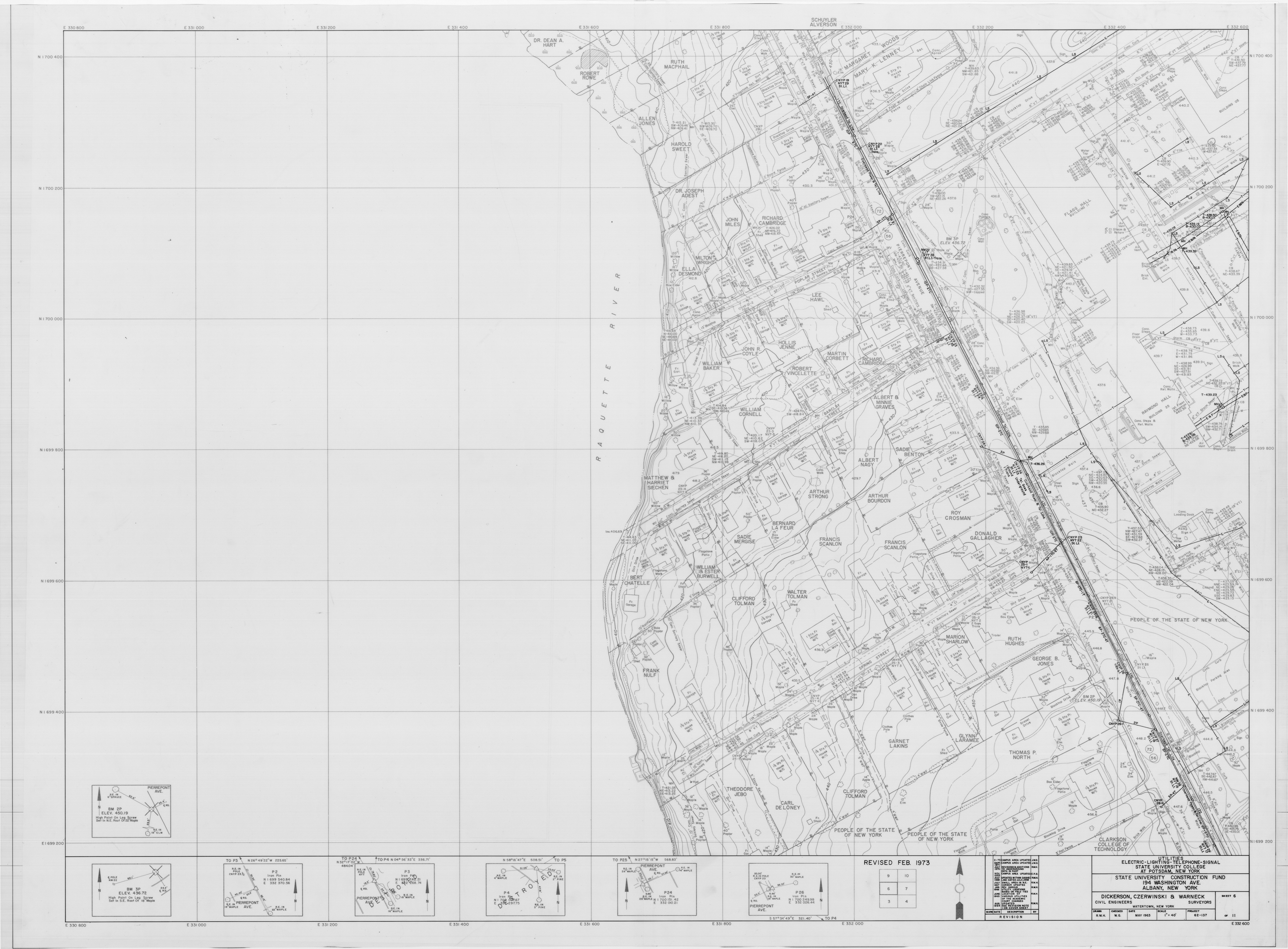This screenshot has width=1288, height=949.
Task: Click the "ARTHUR STRONG" parcel label
Action: click(x=819, y=494)
